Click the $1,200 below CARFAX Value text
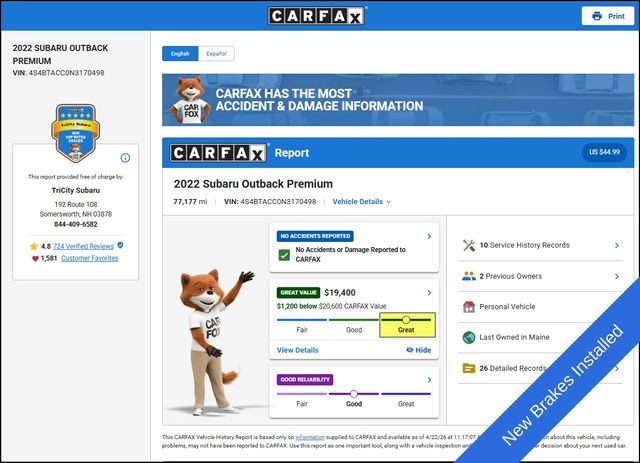640x463 pixels. pos(331,306)
